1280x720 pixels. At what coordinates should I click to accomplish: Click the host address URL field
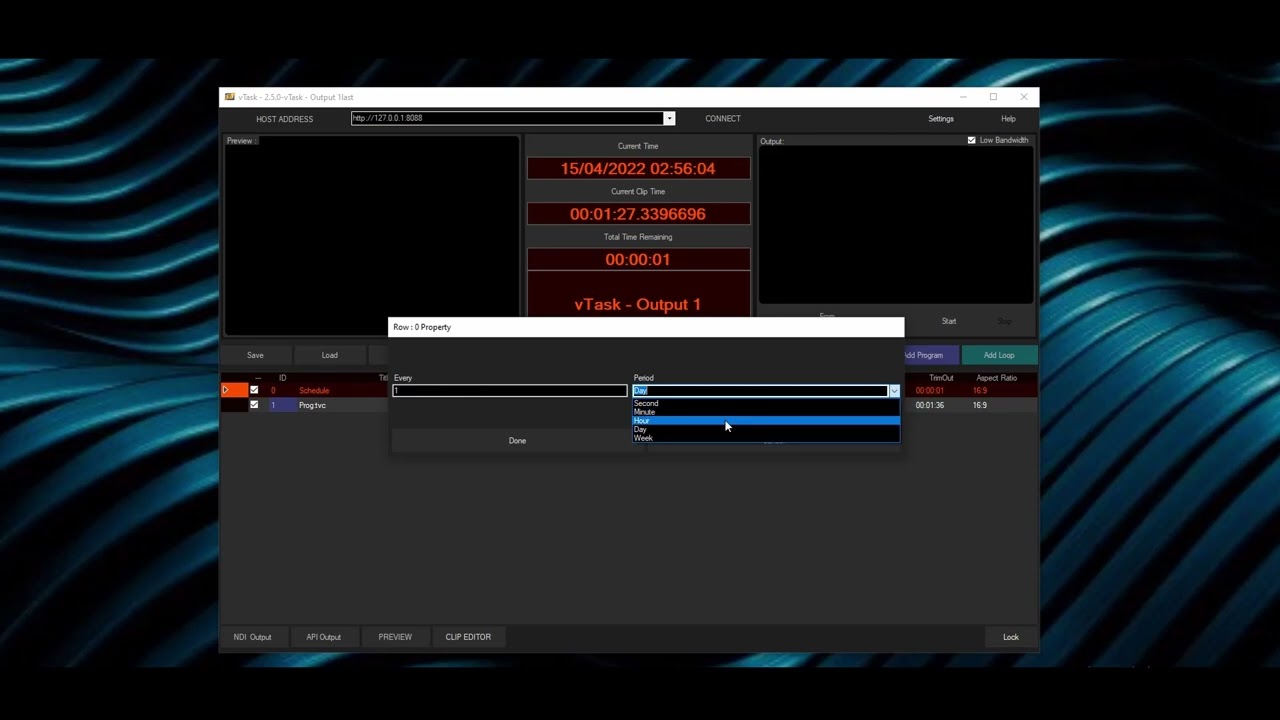coord(507,118)
